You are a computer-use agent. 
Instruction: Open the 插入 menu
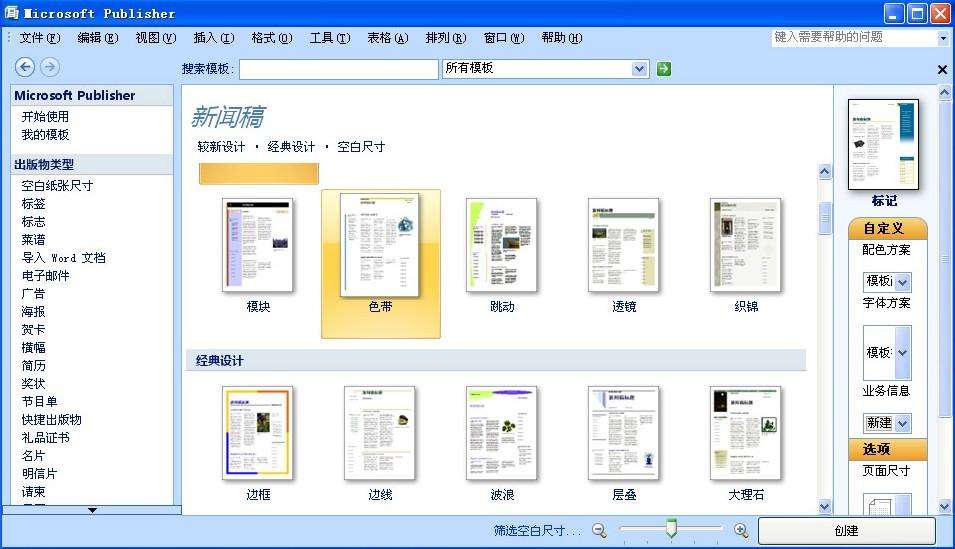[213, 38]
